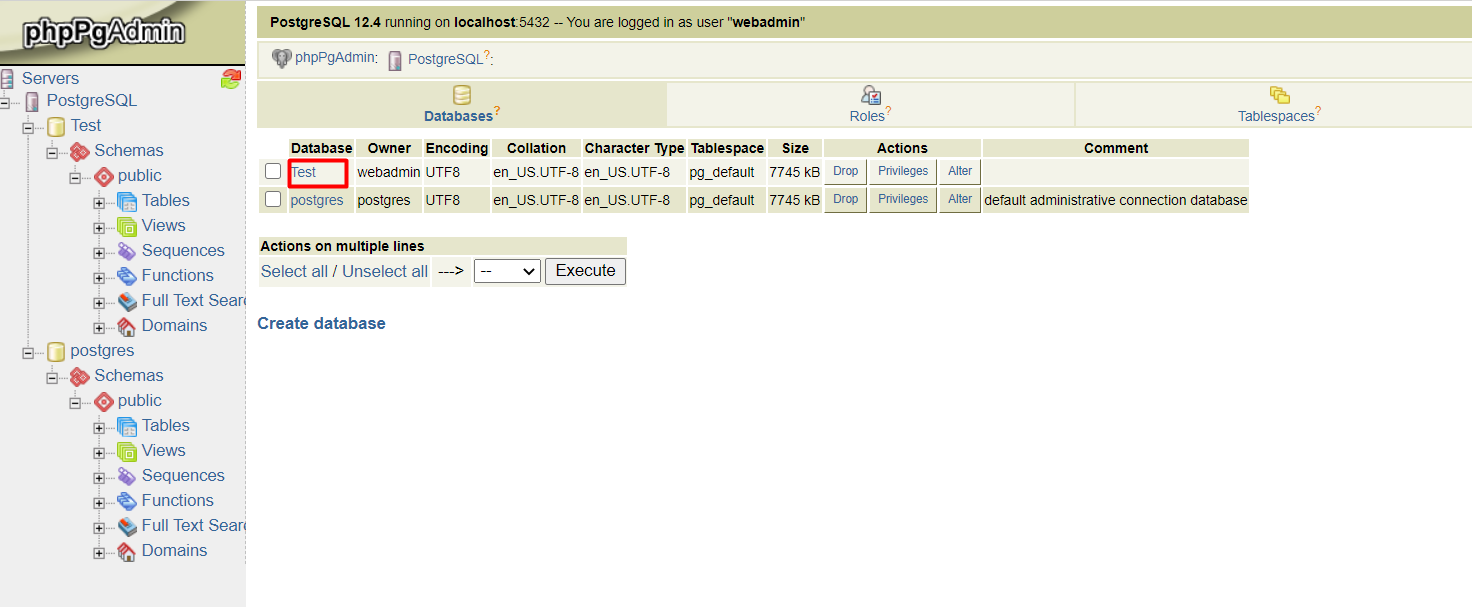Open the Test database link in the table
The height and width of the screenshot is (607, 1472).
[304, 172]
